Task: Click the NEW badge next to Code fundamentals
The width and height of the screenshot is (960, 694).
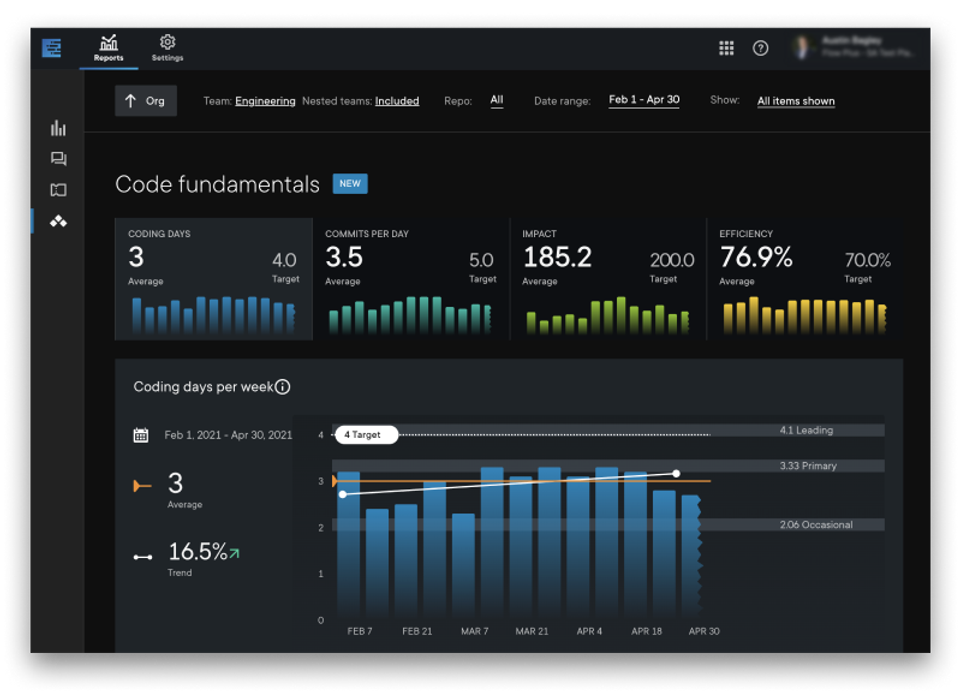Action: pyautogui.click(x=350, y=184)
